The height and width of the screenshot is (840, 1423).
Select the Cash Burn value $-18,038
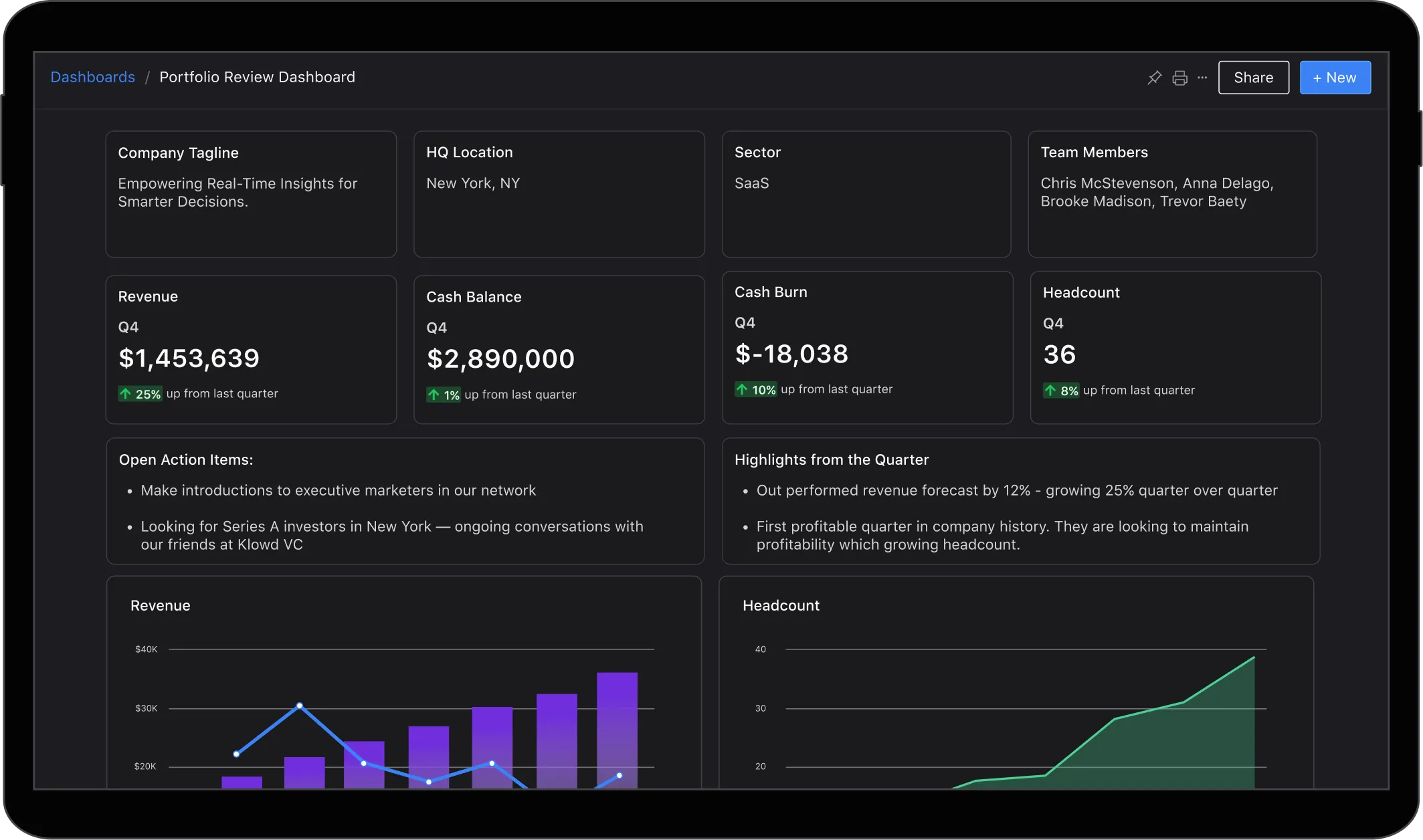tap(791, 354)
